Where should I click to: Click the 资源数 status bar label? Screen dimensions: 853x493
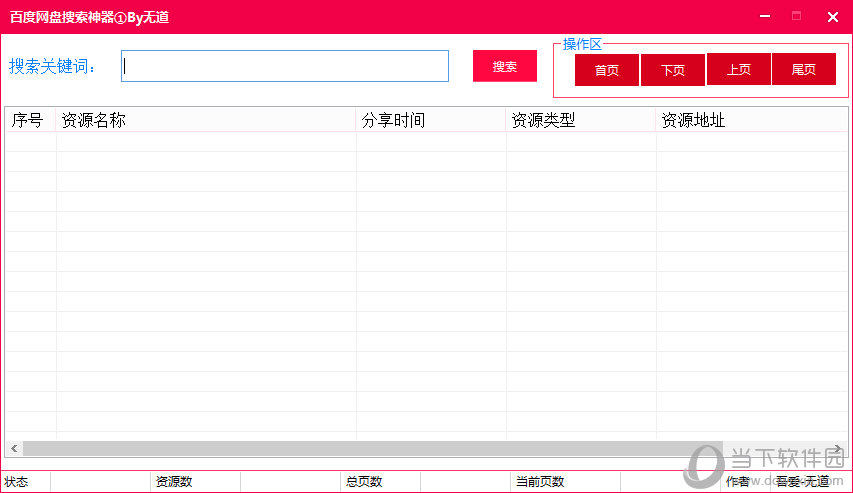pyautogui.click(x=174, y=482)
